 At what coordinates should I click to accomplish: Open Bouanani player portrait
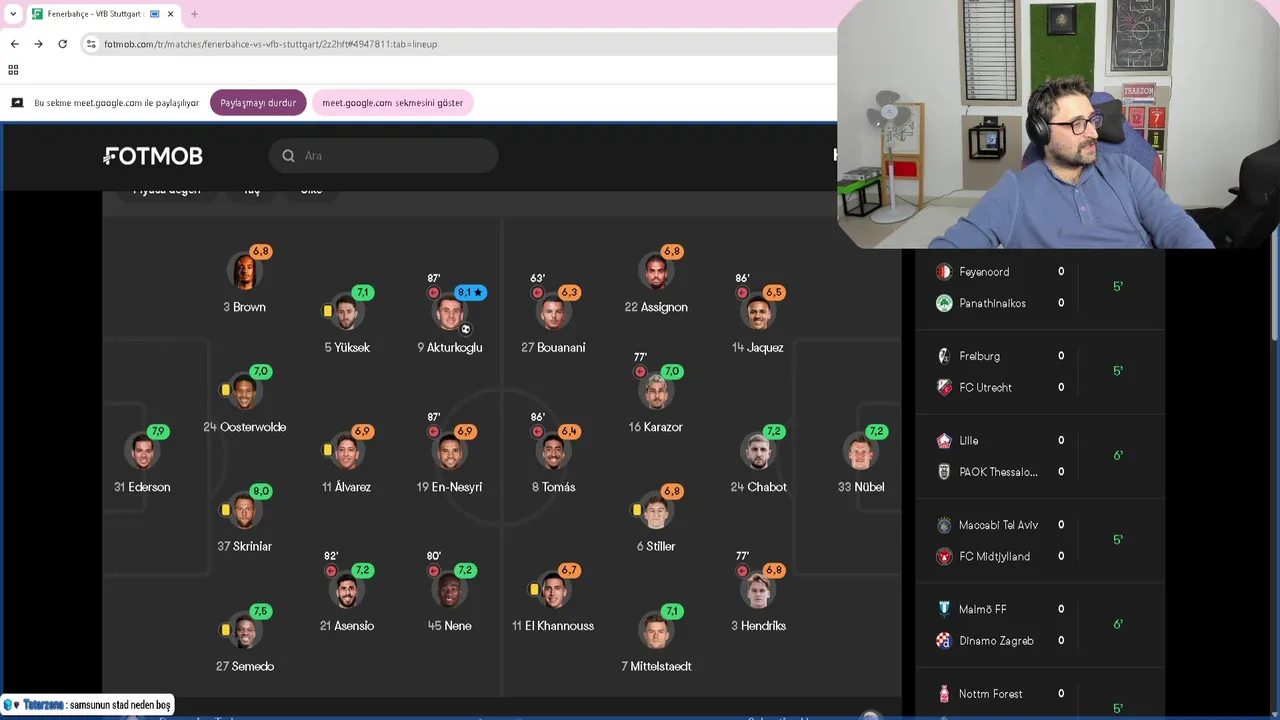(553, 312)
